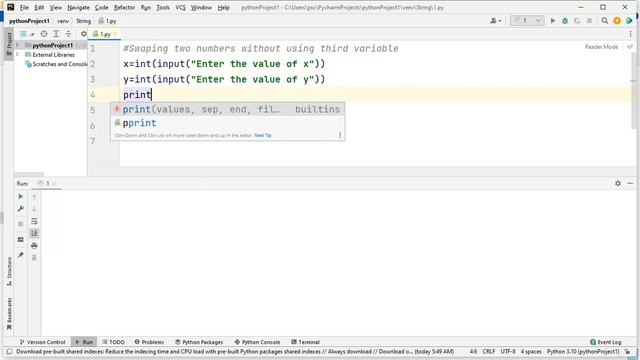Open the Refactor menu
640x360 pixels.
(124, 7)
